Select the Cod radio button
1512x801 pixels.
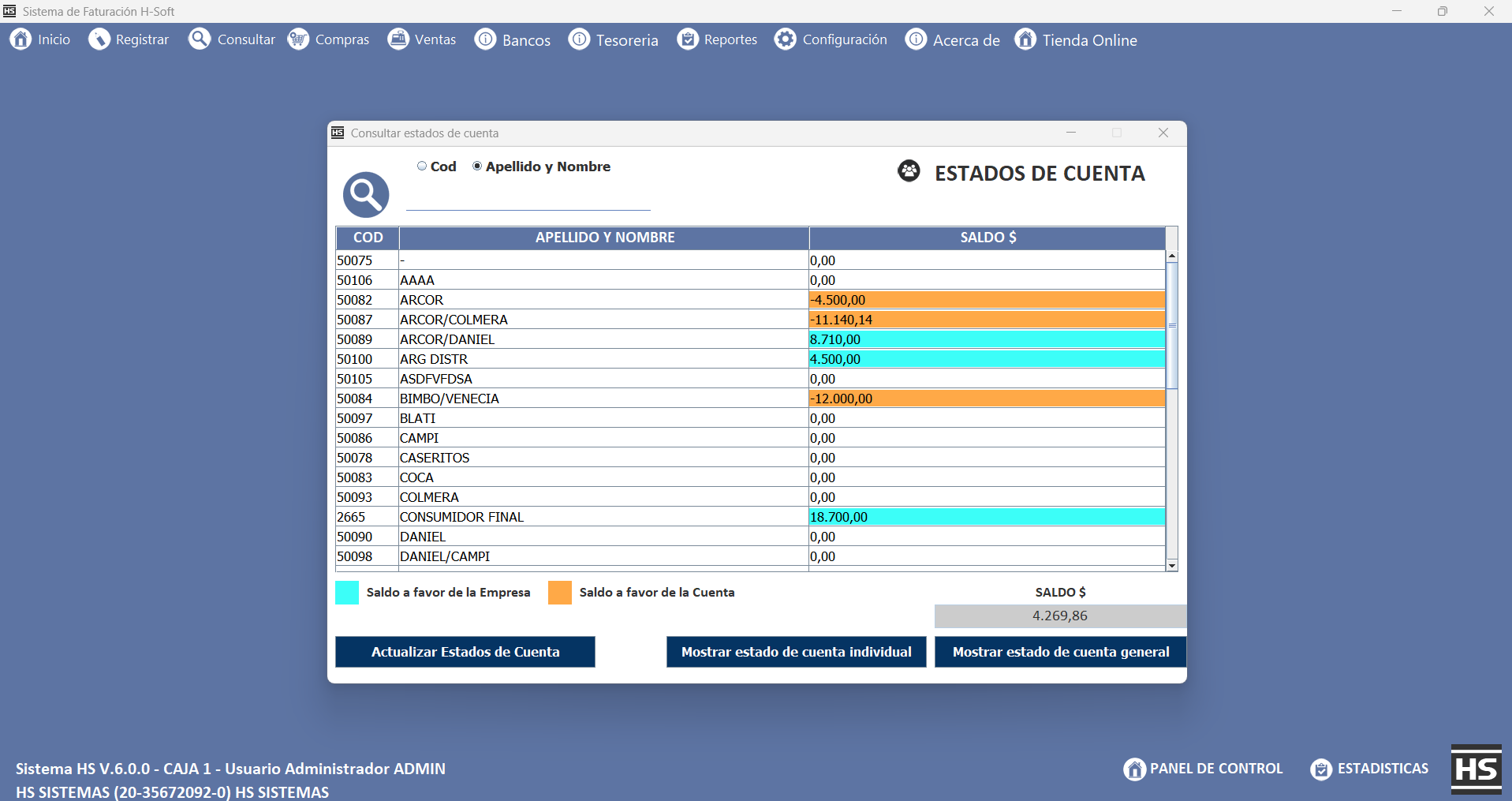[x=422, y=166]
